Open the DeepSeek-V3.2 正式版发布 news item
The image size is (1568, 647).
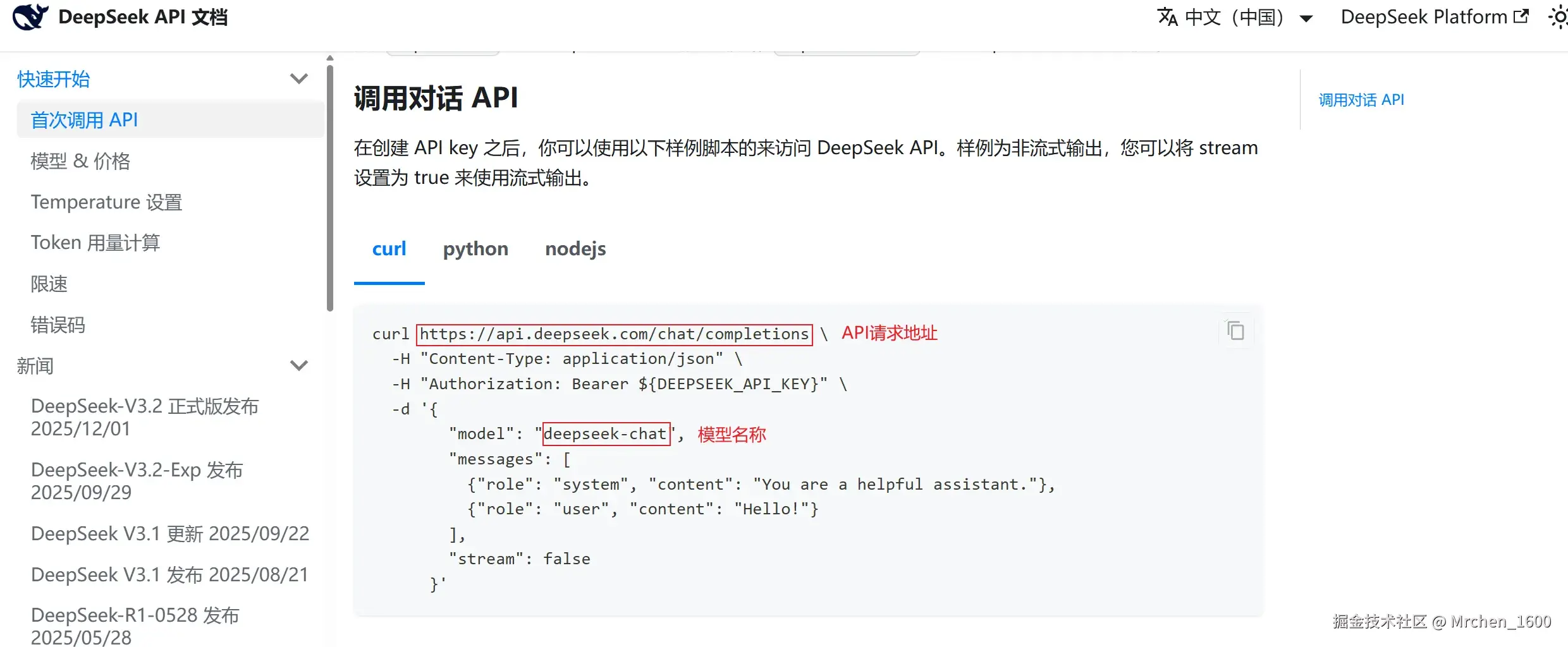(x=145, y=418)
